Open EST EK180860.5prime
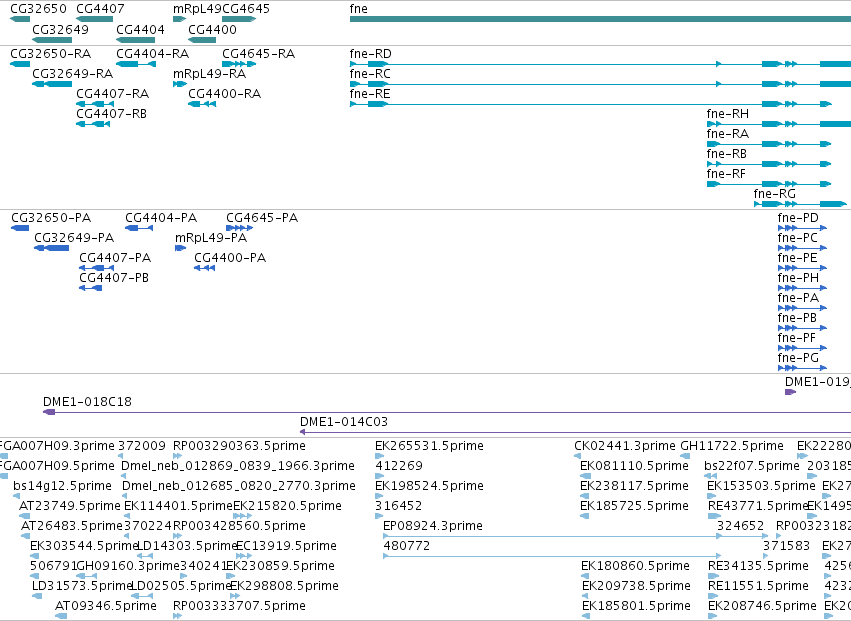Screen dimensions: 851x621 [636, 566]
